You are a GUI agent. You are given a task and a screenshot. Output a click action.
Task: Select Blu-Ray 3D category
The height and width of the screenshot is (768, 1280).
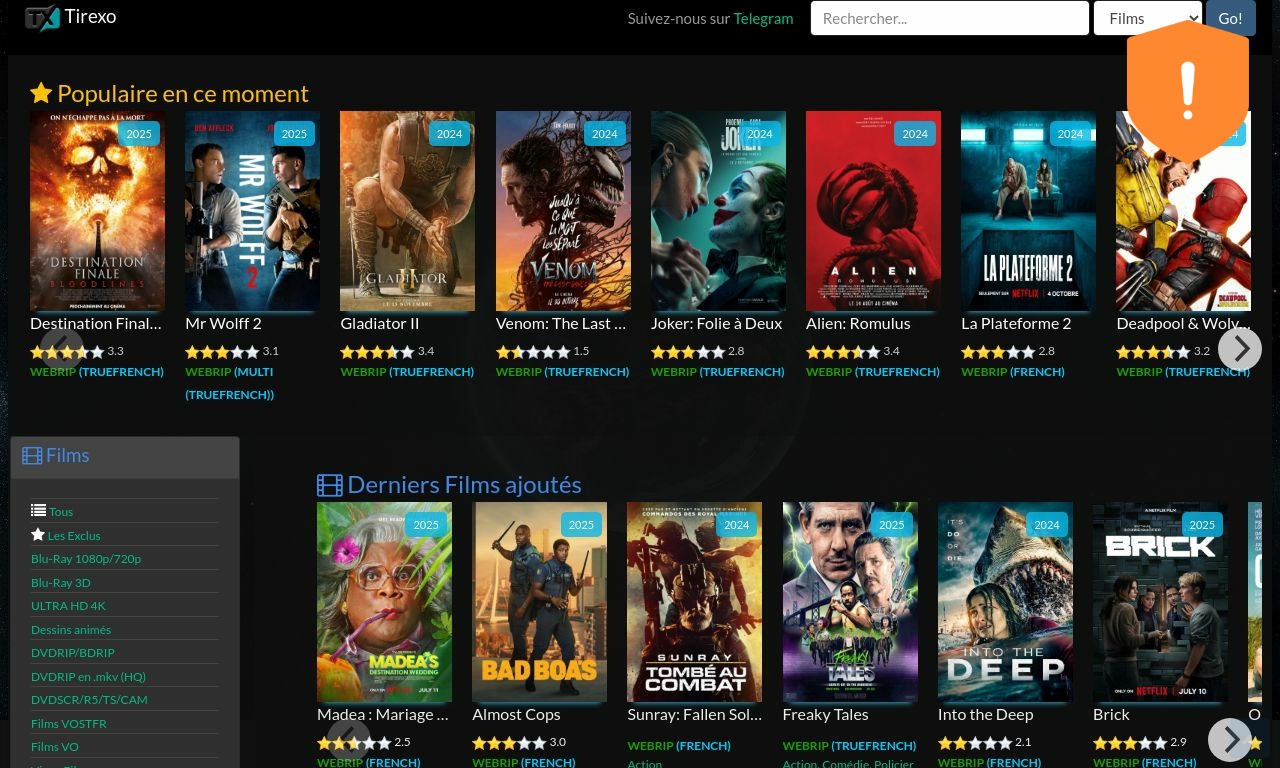[61, 582]
